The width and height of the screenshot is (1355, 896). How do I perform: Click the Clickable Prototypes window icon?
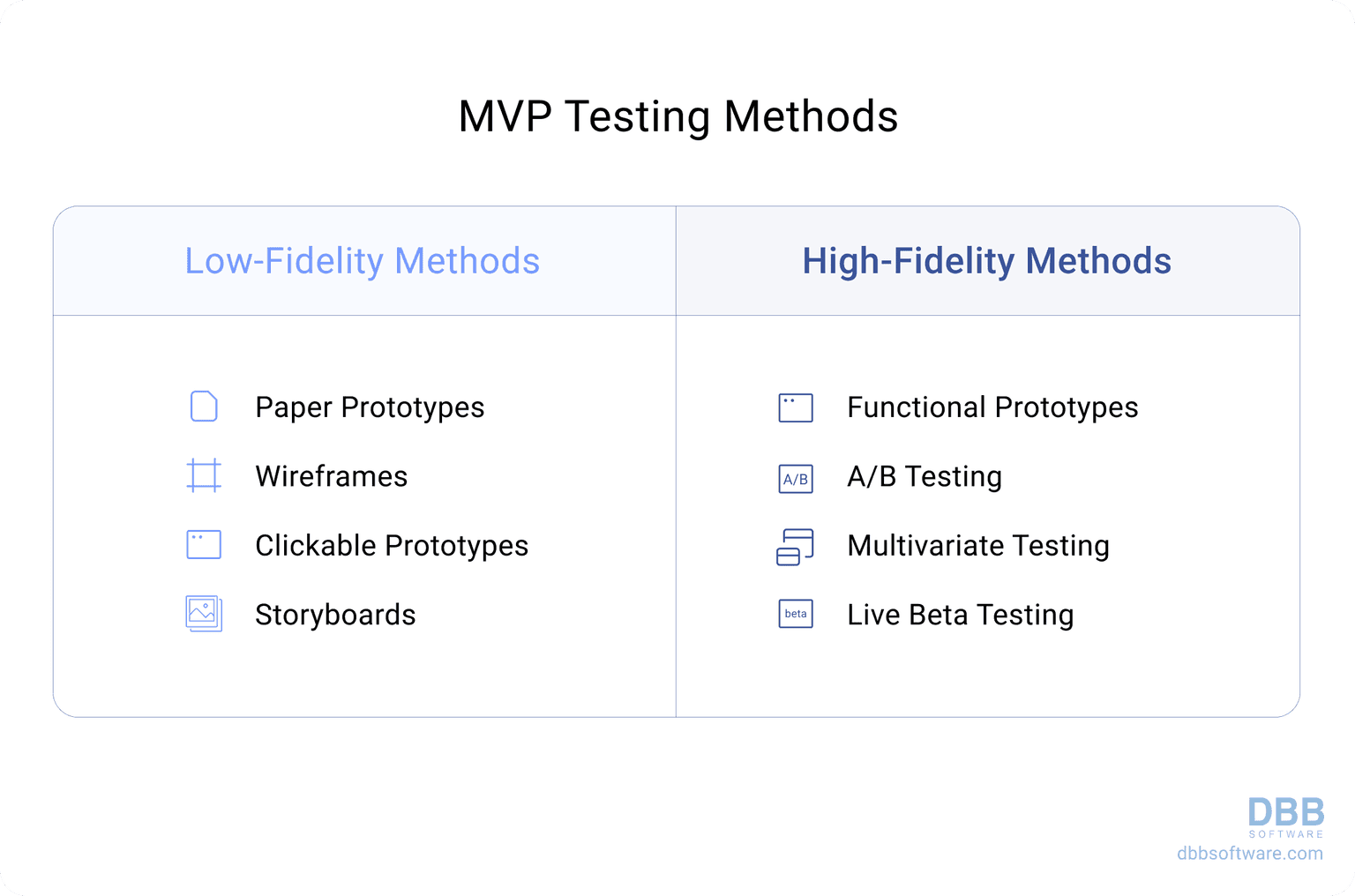[x=204, y=545]
